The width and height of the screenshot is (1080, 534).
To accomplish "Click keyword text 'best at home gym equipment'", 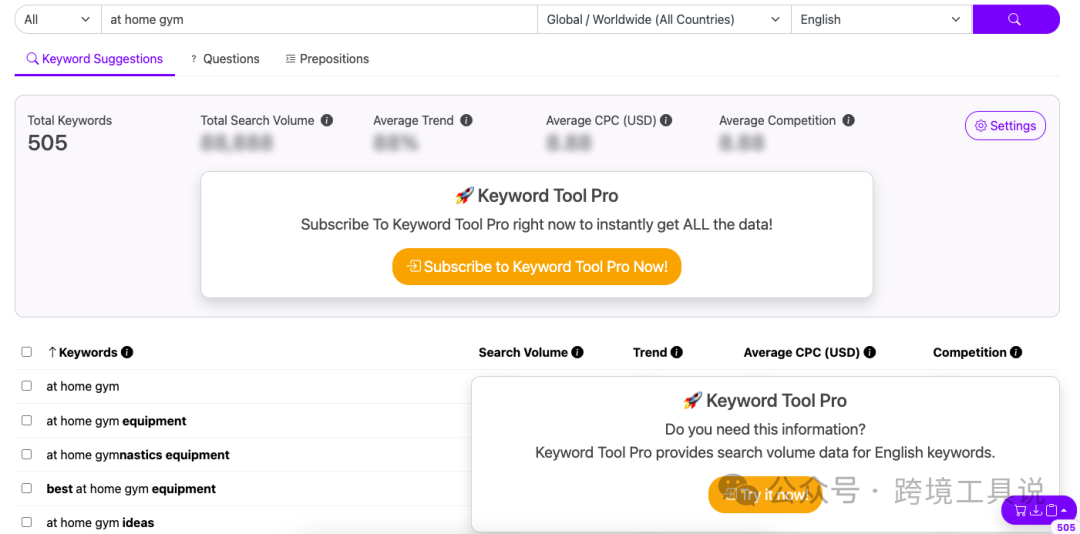I will click(131, 489).
